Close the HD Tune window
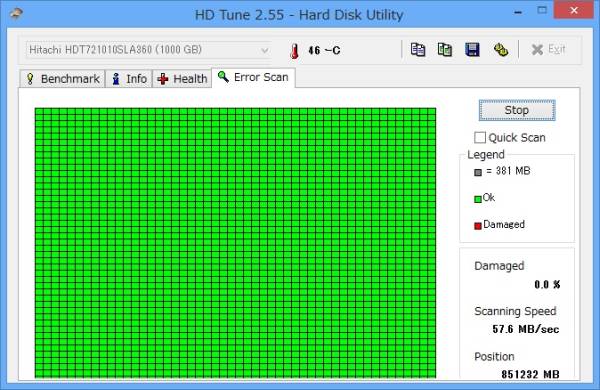 pyautogui.click(x=574, y=10)
